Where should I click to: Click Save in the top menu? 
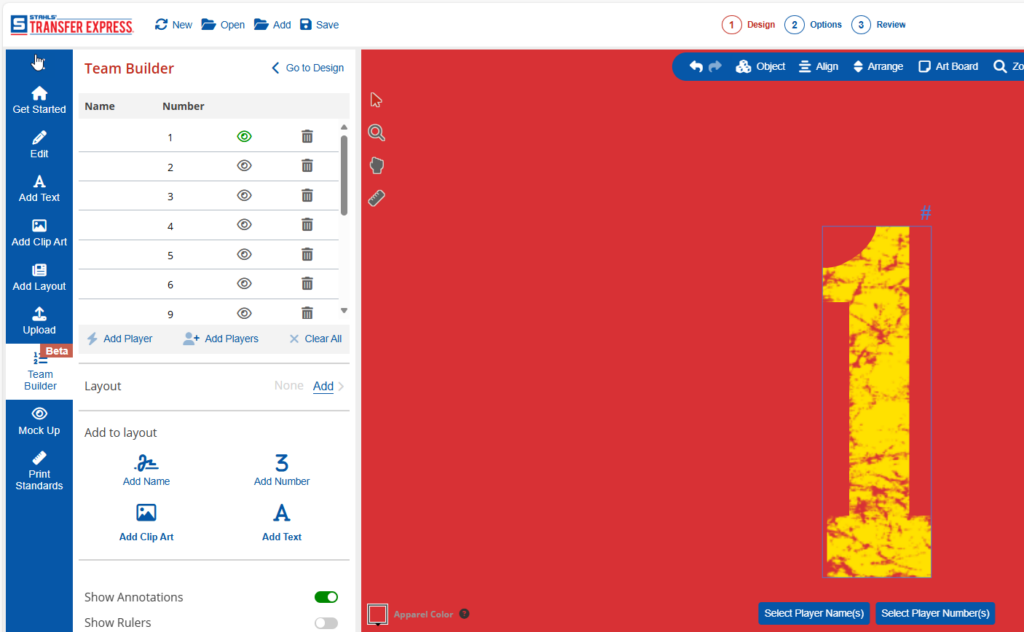coord(319,25)
